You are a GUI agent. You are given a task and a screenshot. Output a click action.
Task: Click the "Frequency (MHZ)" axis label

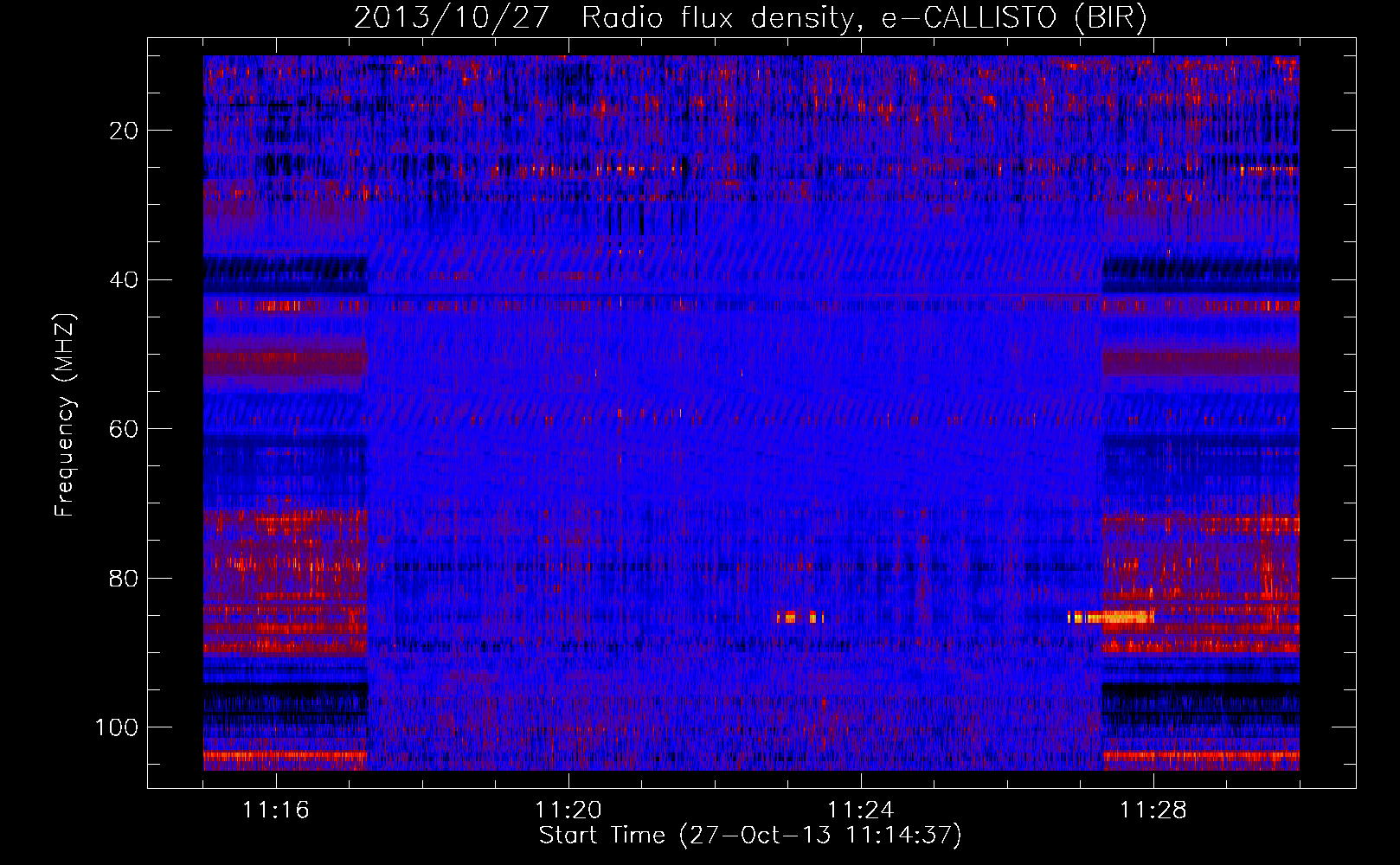[x=65, y=415]
